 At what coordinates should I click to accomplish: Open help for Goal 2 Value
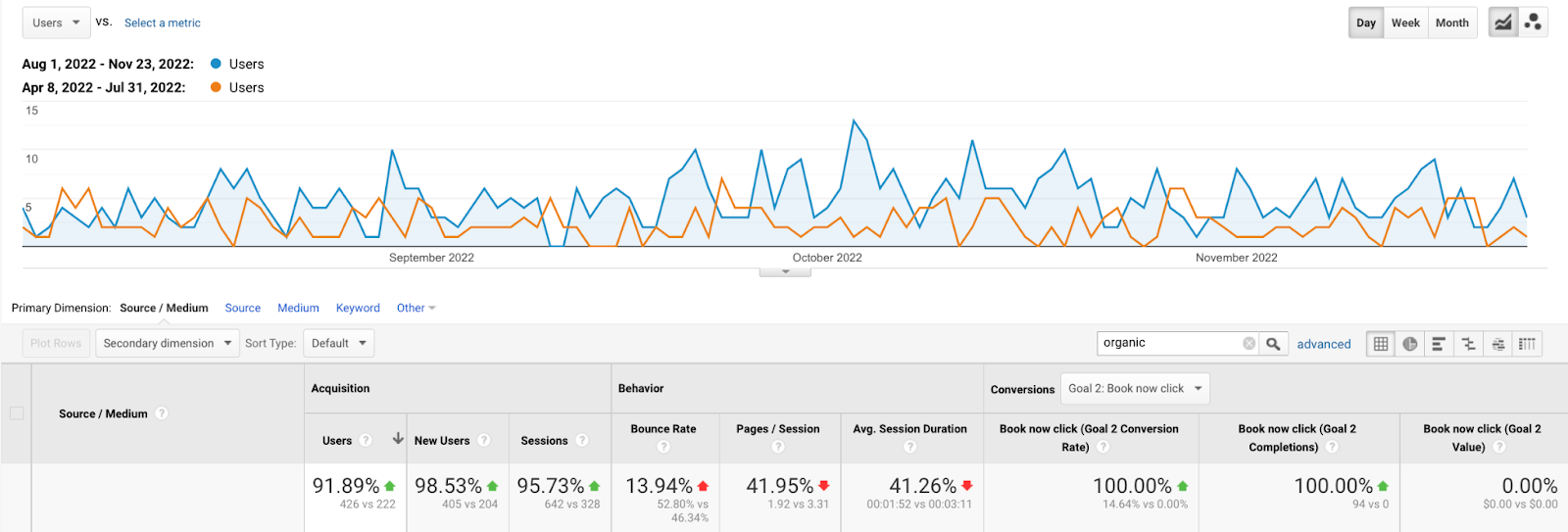(x=1499, y=447)
